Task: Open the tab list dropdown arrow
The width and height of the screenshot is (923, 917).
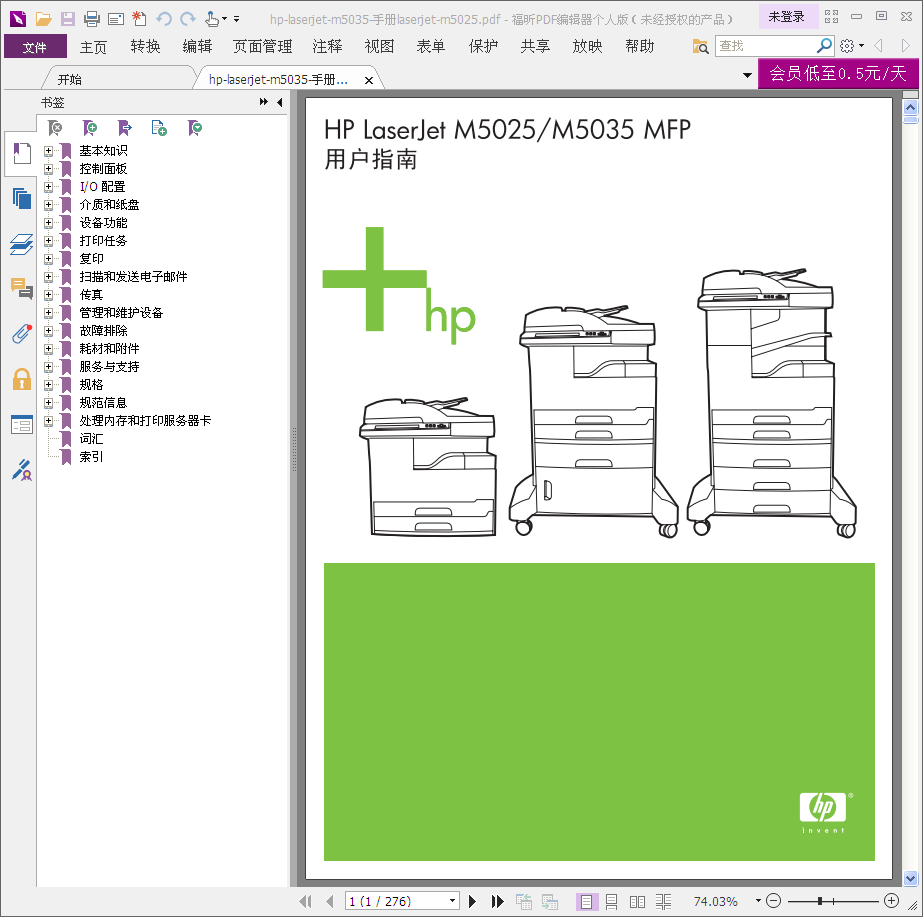Action: coord(748,75)
